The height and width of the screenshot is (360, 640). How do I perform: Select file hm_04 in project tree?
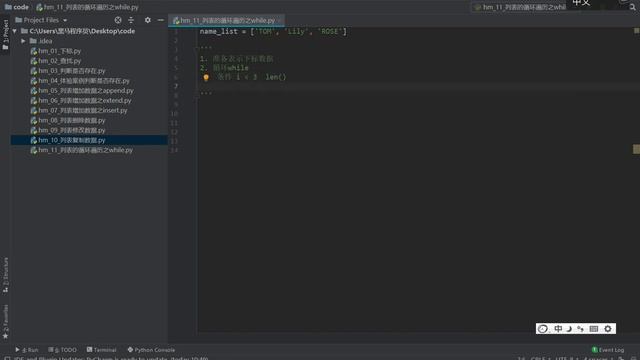coord(80,81)
